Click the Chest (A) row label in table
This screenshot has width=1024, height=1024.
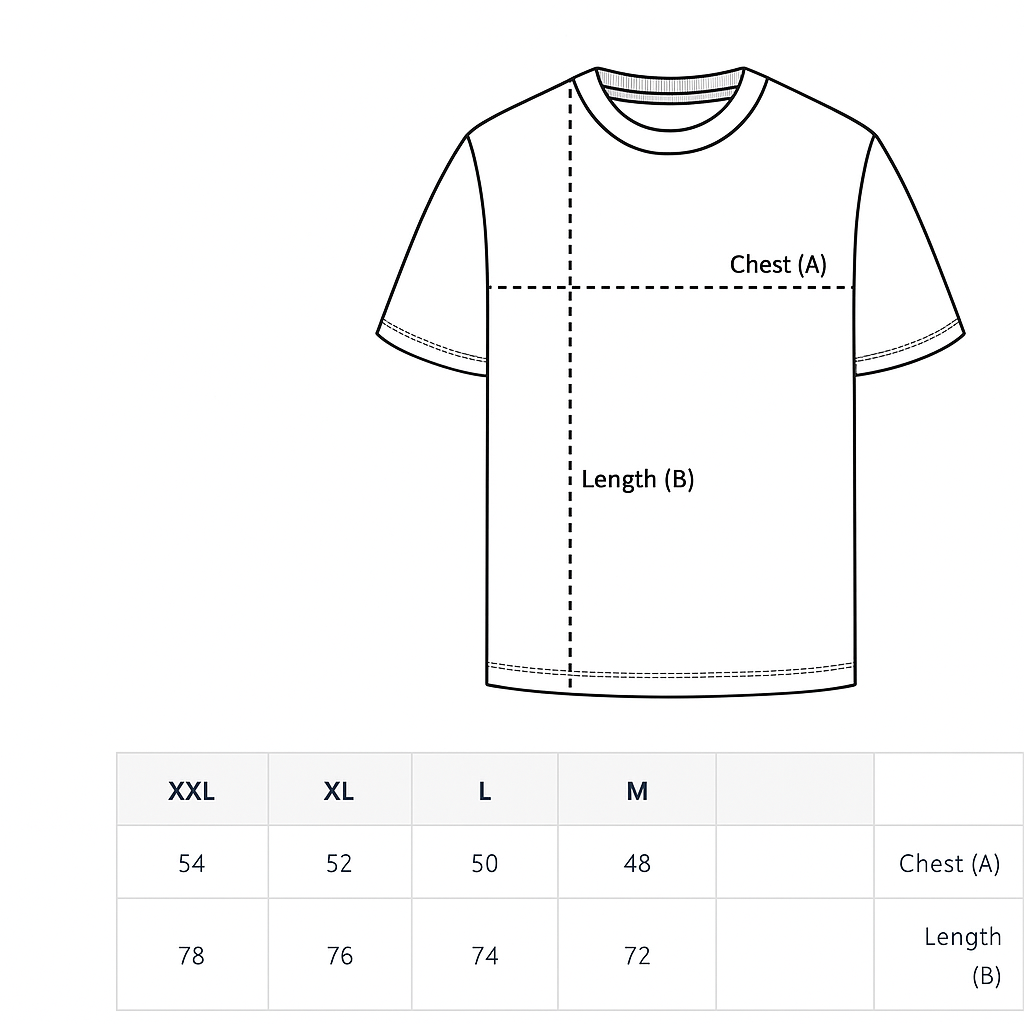(x=949, y=863)
